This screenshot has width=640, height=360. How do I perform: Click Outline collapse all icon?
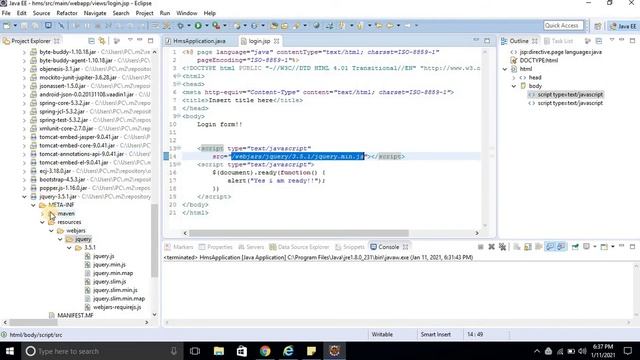click(x=599, y=41)
